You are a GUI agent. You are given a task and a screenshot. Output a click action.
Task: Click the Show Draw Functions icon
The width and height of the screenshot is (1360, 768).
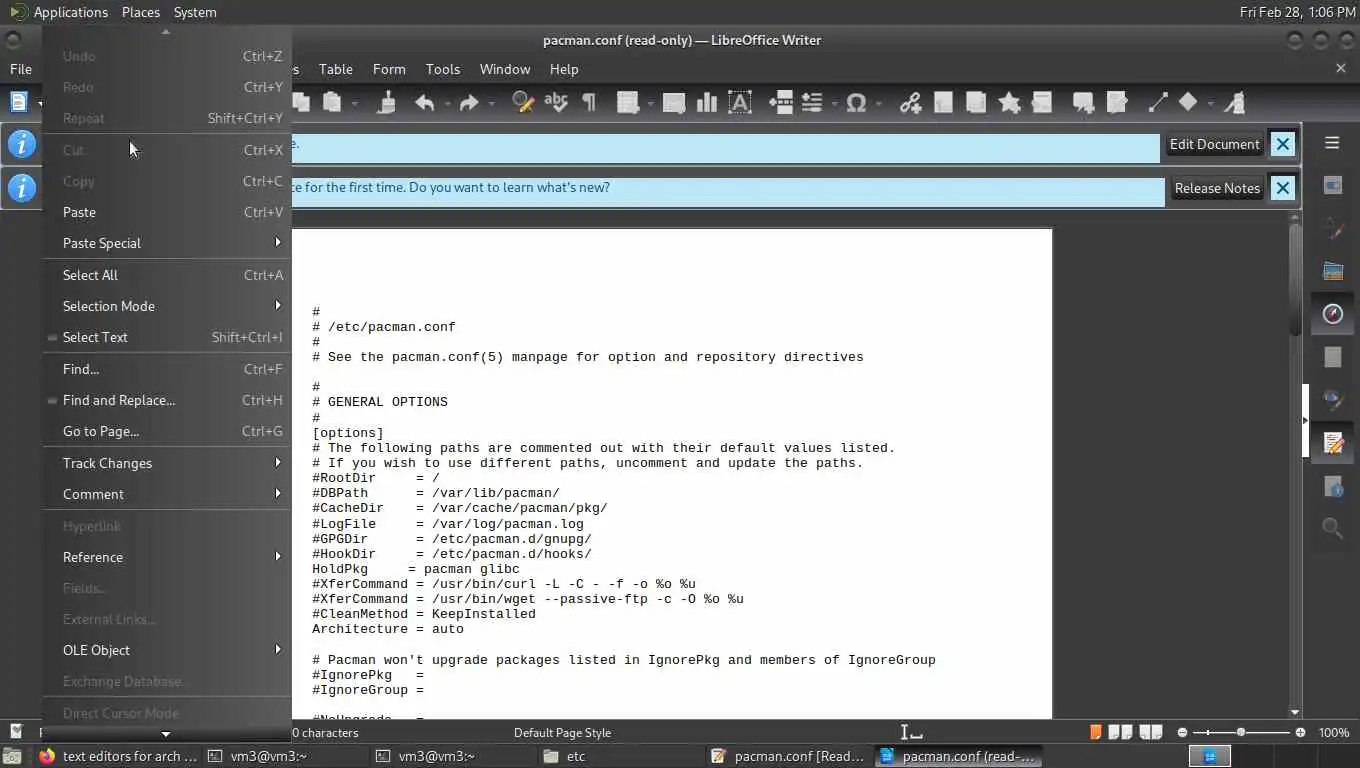pos(1236,102)
